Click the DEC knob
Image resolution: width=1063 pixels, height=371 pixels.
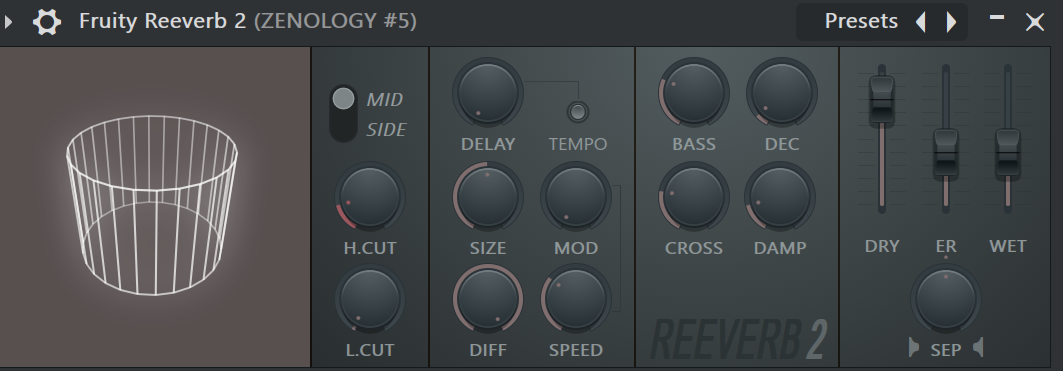(x=781, y=93)
